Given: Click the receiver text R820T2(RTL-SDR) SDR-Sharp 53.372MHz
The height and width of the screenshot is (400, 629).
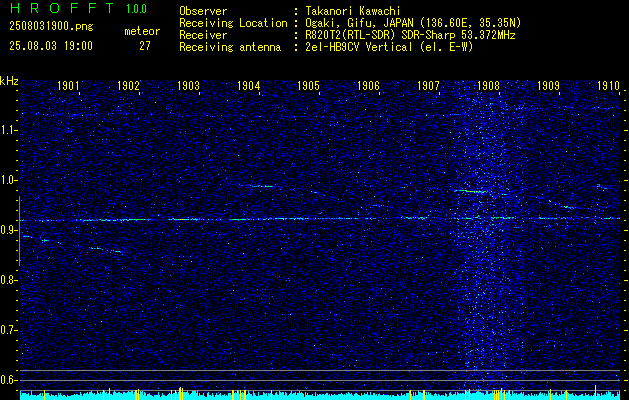Looking at the screenshot, I should pyautogui.click(x=410, y=35).
